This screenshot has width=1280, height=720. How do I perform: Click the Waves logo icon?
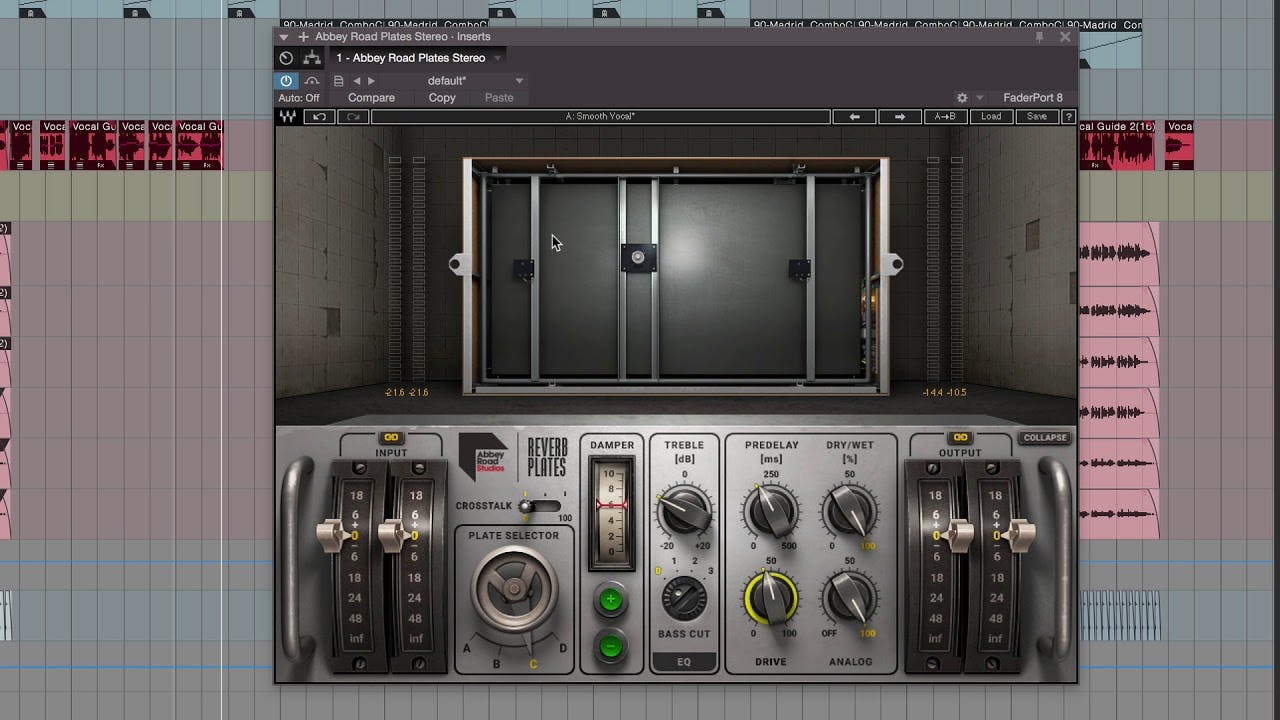click(x=287, y=117)
